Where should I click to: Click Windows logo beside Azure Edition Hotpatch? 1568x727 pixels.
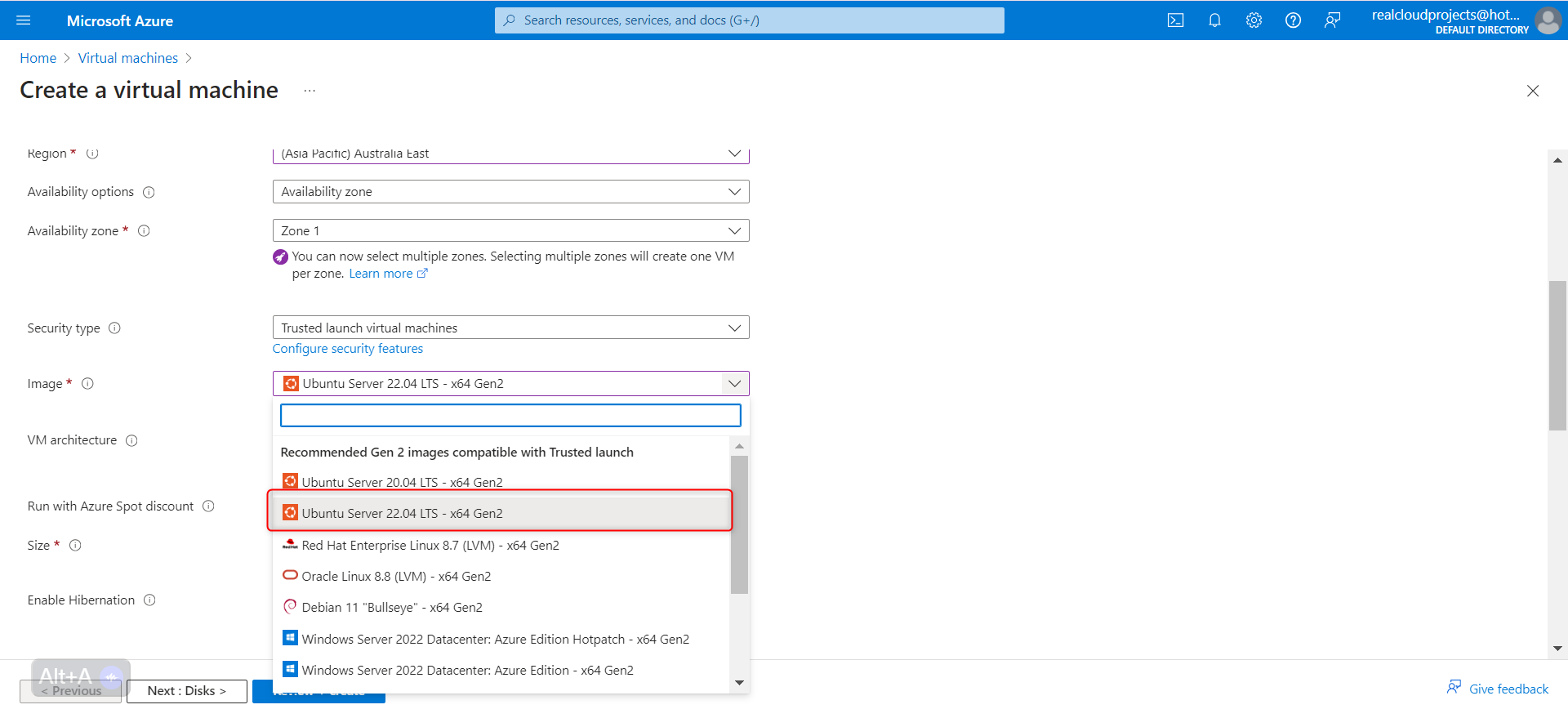tap(290, 637)
